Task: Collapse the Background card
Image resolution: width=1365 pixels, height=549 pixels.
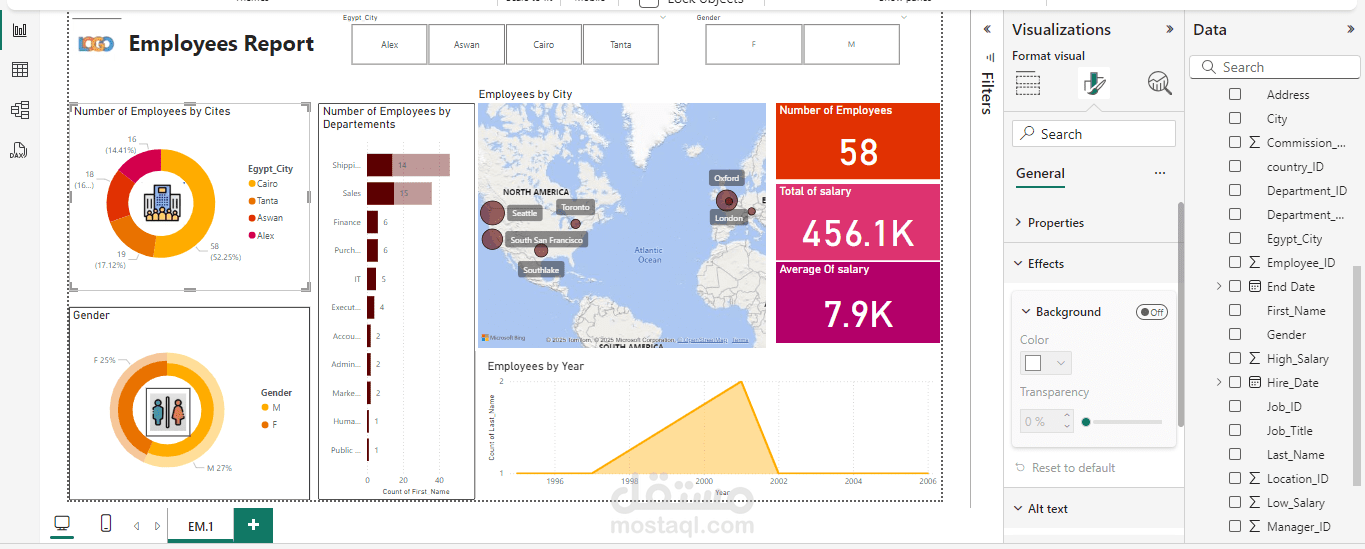Action: pos(1026,312)
